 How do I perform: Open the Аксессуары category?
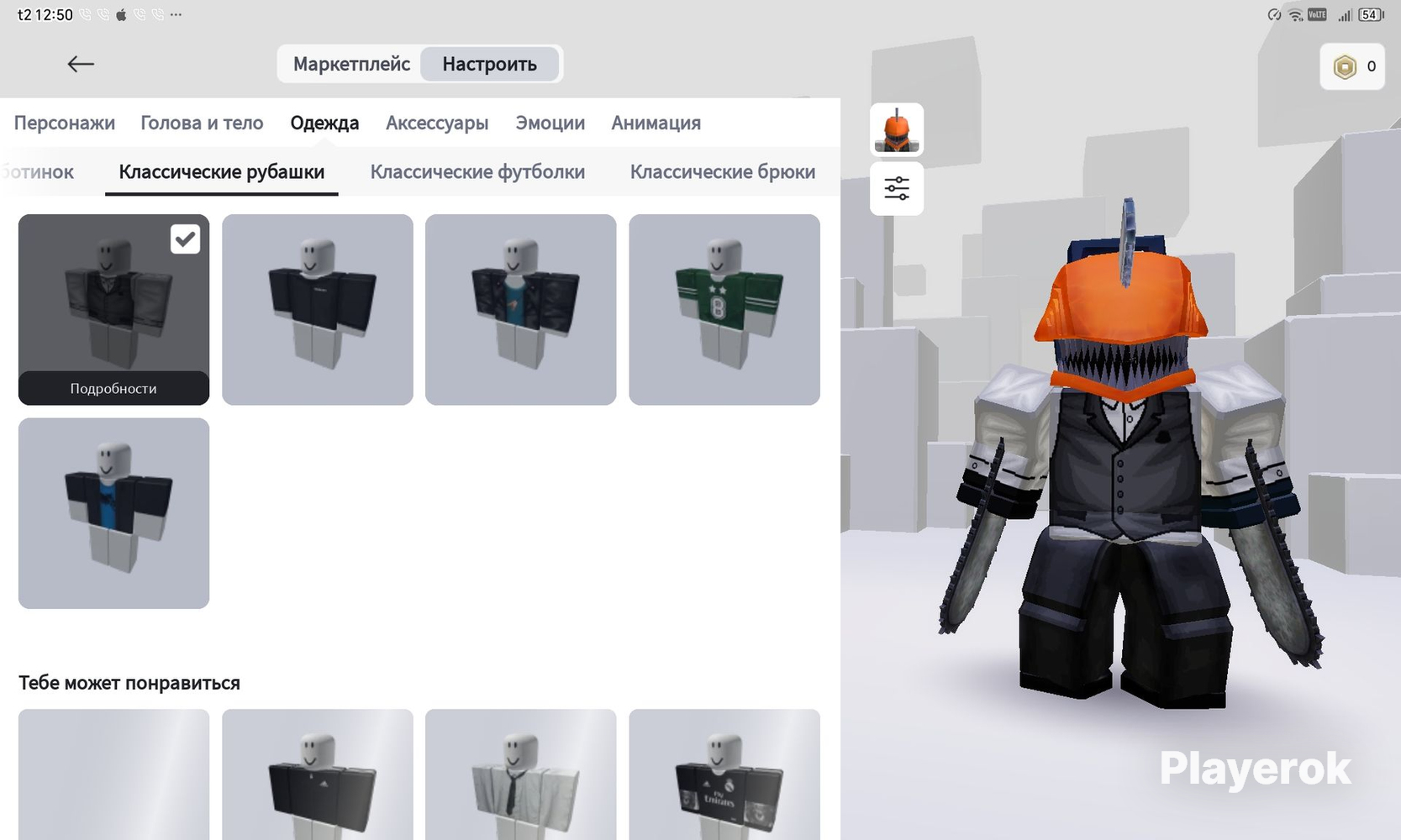[x=437, y=123]
